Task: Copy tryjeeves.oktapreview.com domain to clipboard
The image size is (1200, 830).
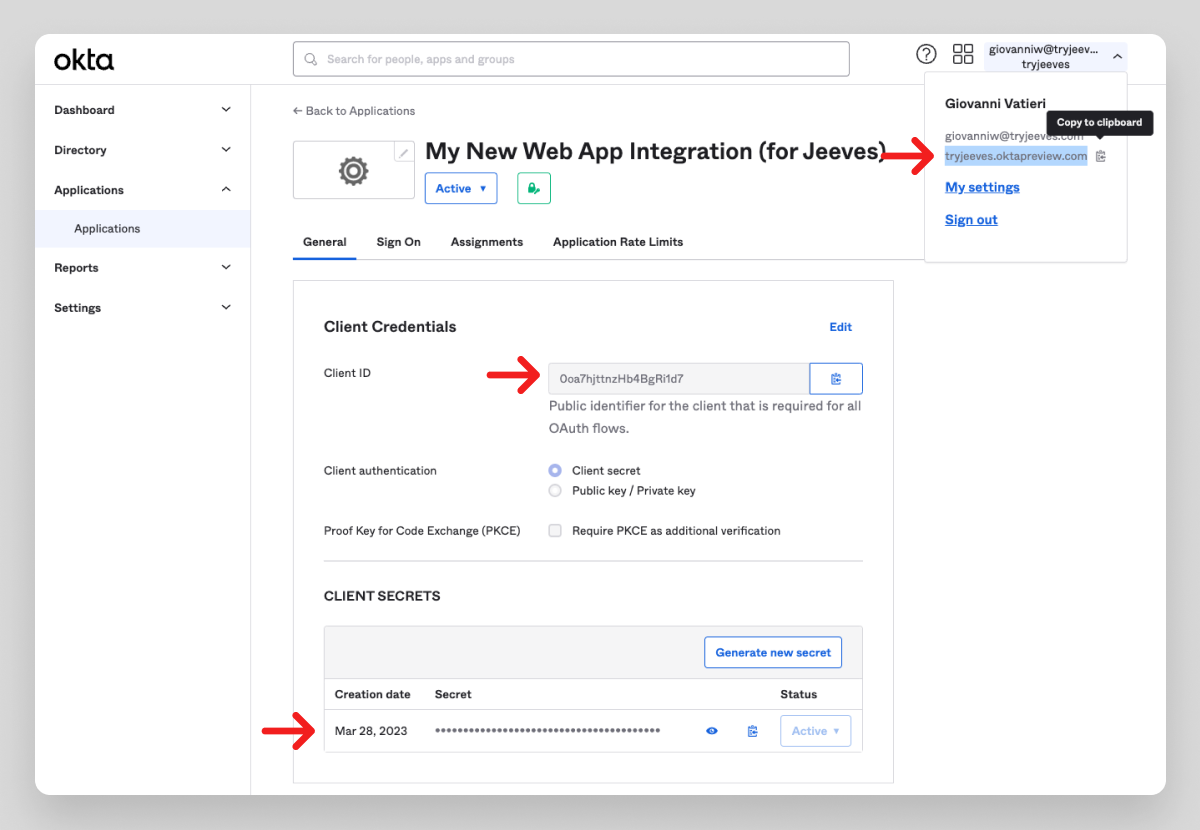Action: click(x=1101, y=156)
